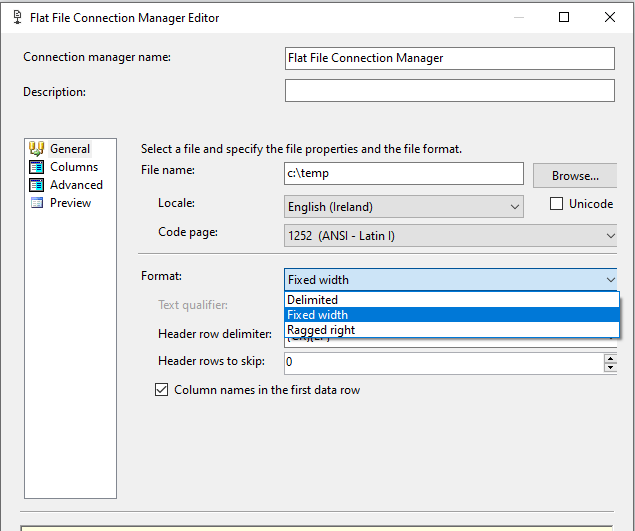Uncheck Column names in first data row

tap(161, 390)
